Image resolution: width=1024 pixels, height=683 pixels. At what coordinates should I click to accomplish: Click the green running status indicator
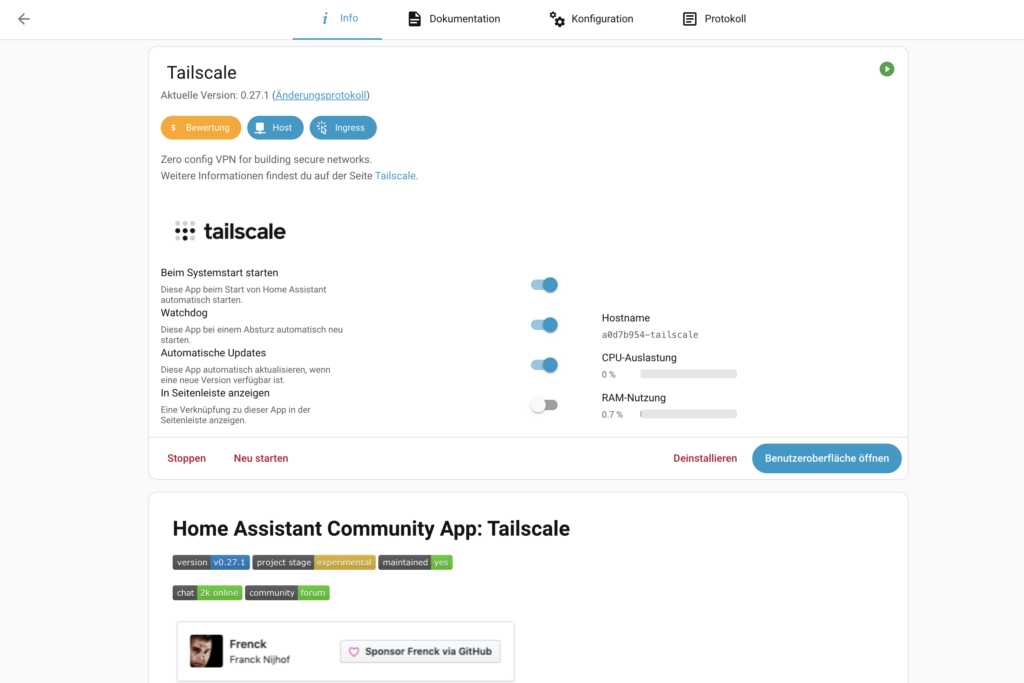coord(886,69)
